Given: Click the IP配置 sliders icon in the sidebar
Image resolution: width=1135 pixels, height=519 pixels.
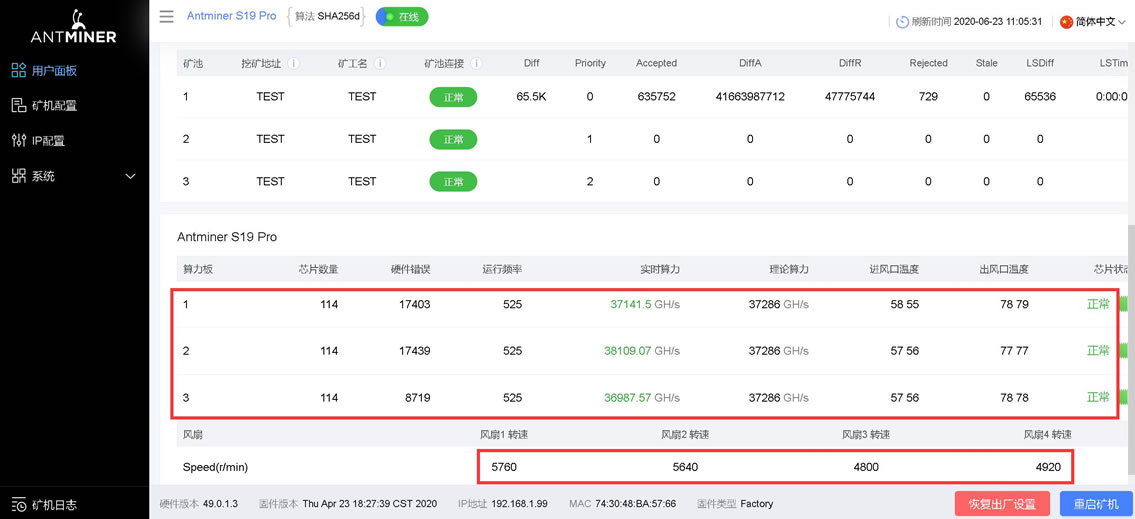Looking at the screenshot, I should pyautogui.click(x=19, y=141).
